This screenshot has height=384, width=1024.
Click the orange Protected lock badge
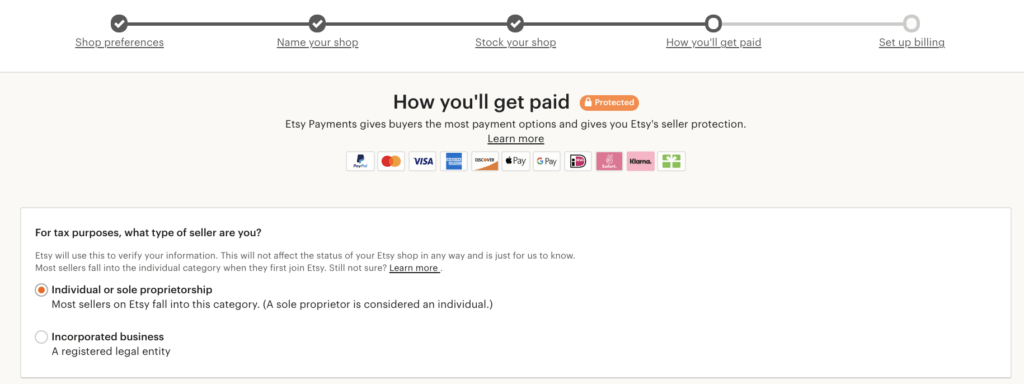pos(609,103)
